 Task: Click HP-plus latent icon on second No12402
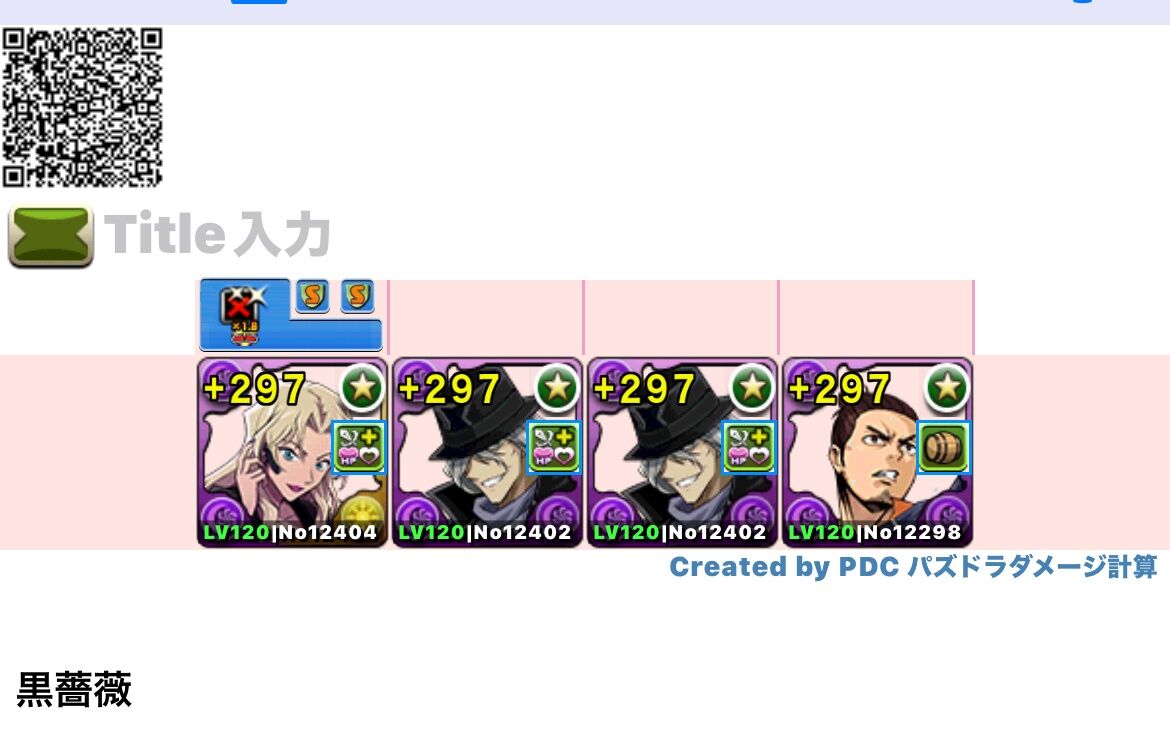pyautogui.click(x=749, y=447)
